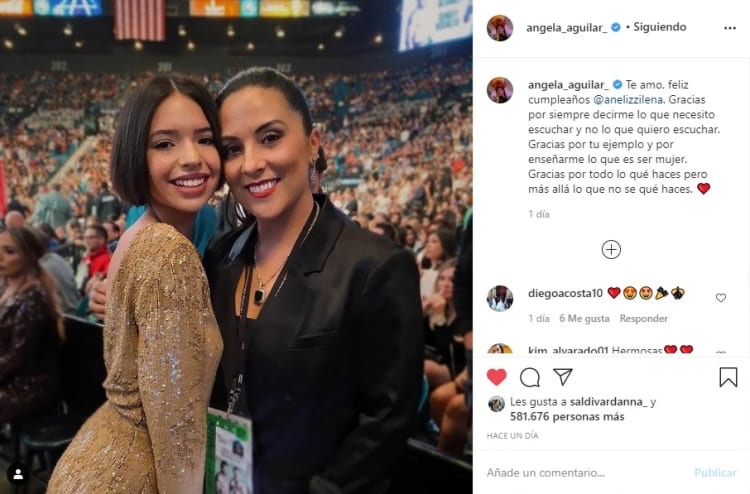Load more comments with plus circle

[611, 250]
